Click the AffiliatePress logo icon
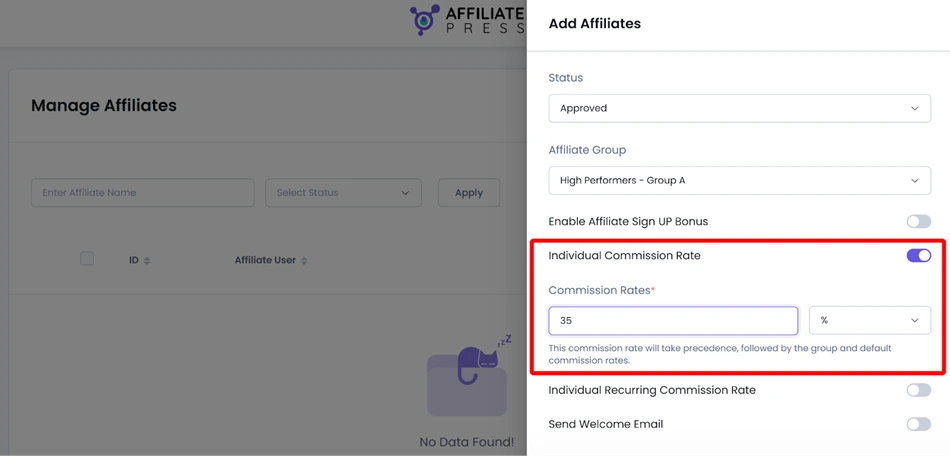The image size is (950, 456). (x=425, y=20)
